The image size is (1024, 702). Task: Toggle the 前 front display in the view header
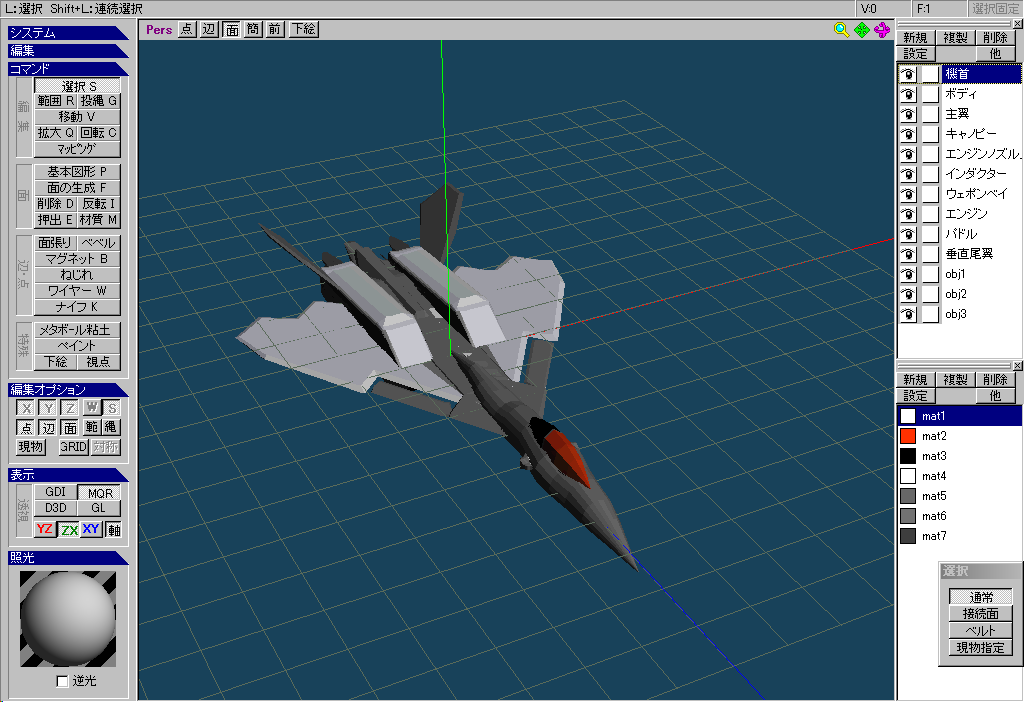pyautogui.click(x=275, y=29)
